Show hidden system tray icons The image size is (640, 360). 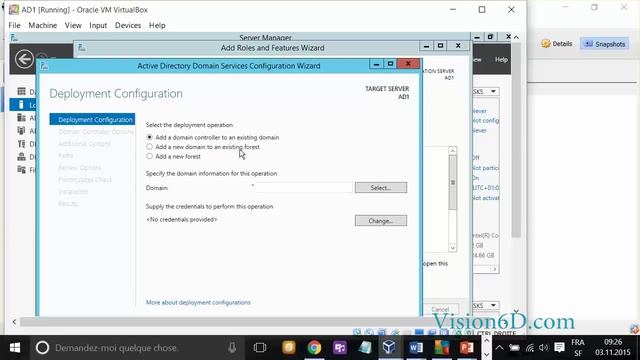tap(499, 348)
